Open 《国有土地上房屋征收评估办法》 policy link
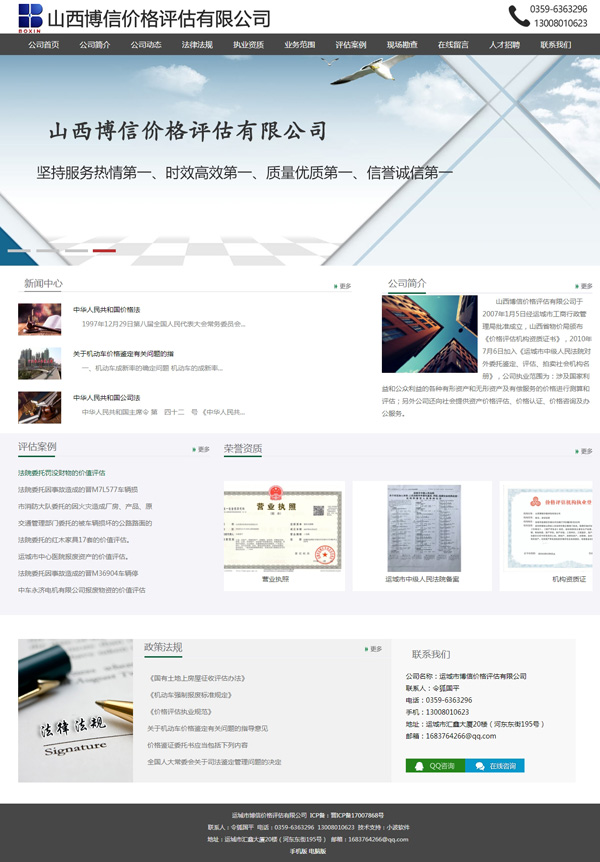 click(196, 678)
